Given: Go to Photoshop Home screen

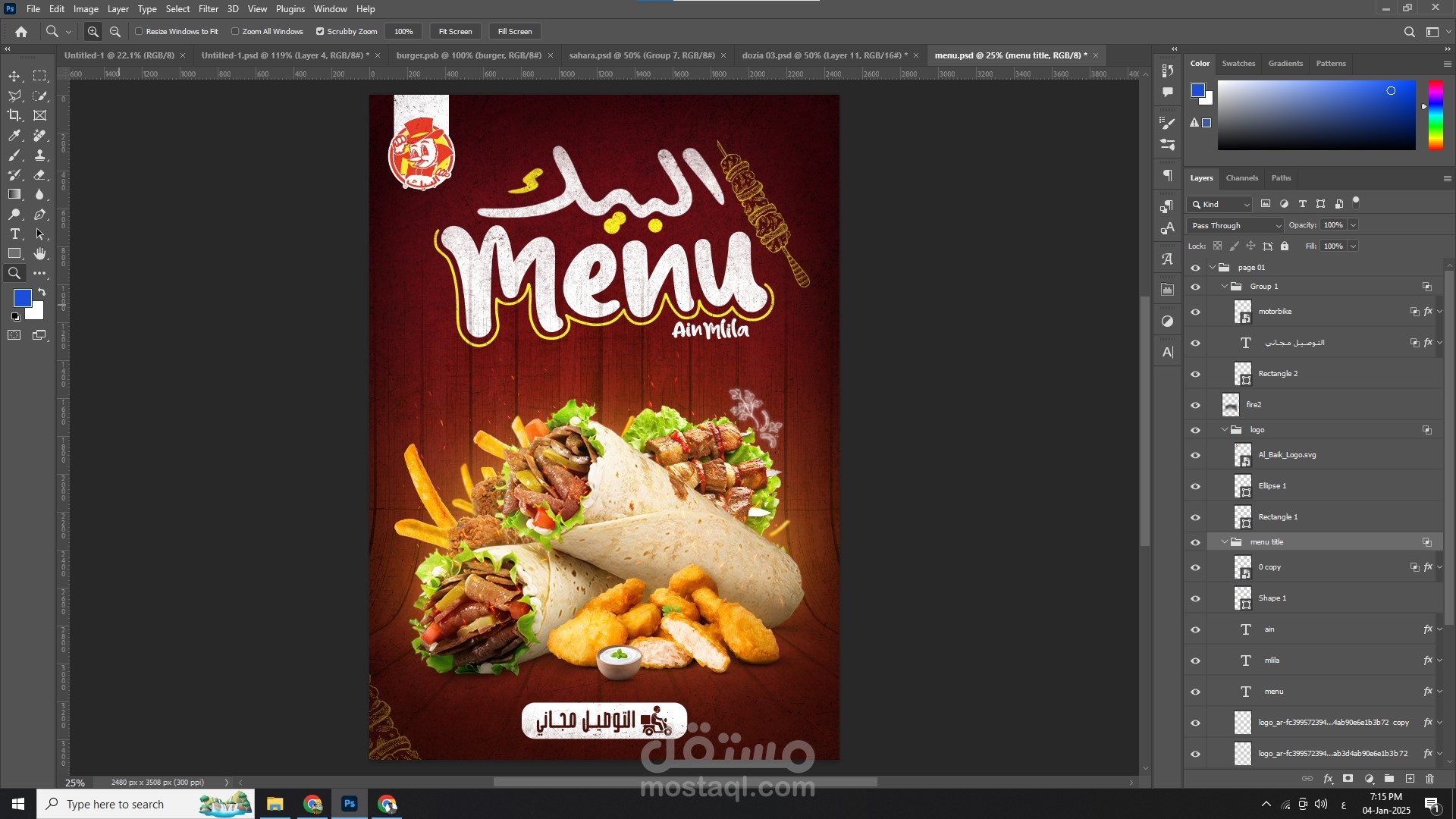Looking at the screenshot, I should pos(21,32).
